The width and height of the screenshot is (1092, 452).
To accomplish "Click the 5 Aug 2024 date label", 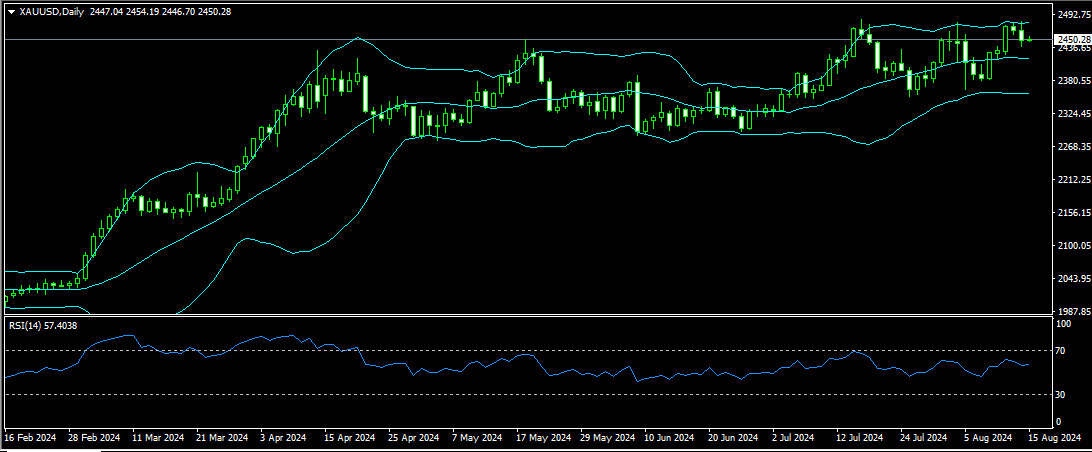I will point(985,438).
